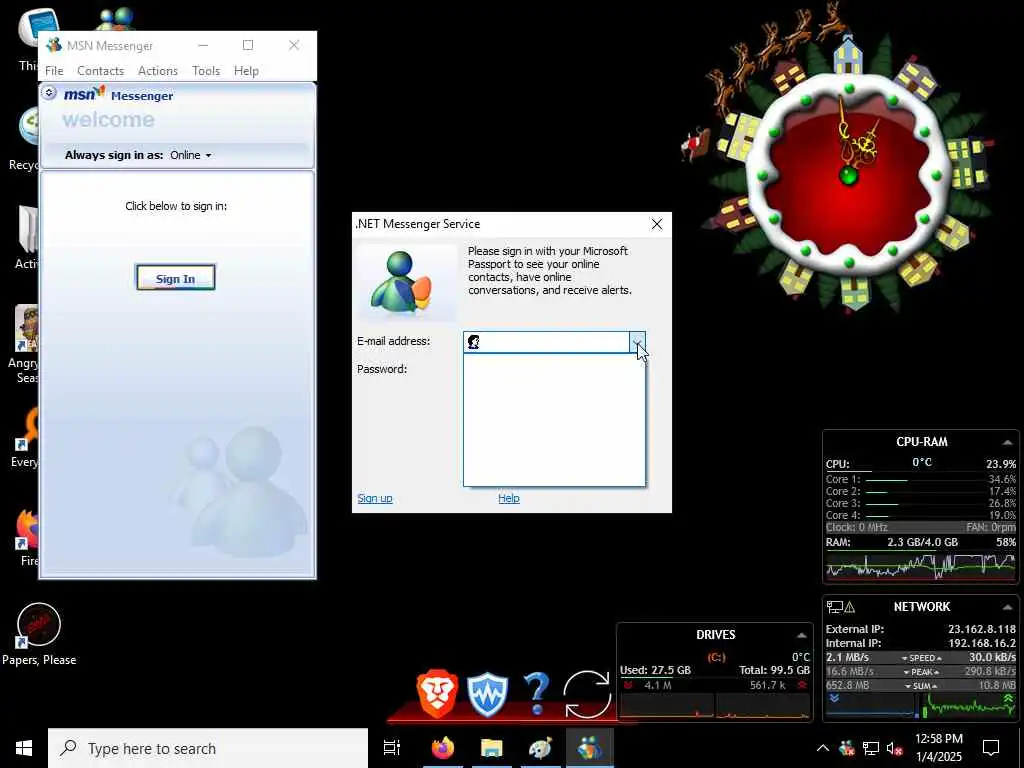Open the Brave browser dock icon
This screenshot has width=1024, height=768.
coord(438,693)
